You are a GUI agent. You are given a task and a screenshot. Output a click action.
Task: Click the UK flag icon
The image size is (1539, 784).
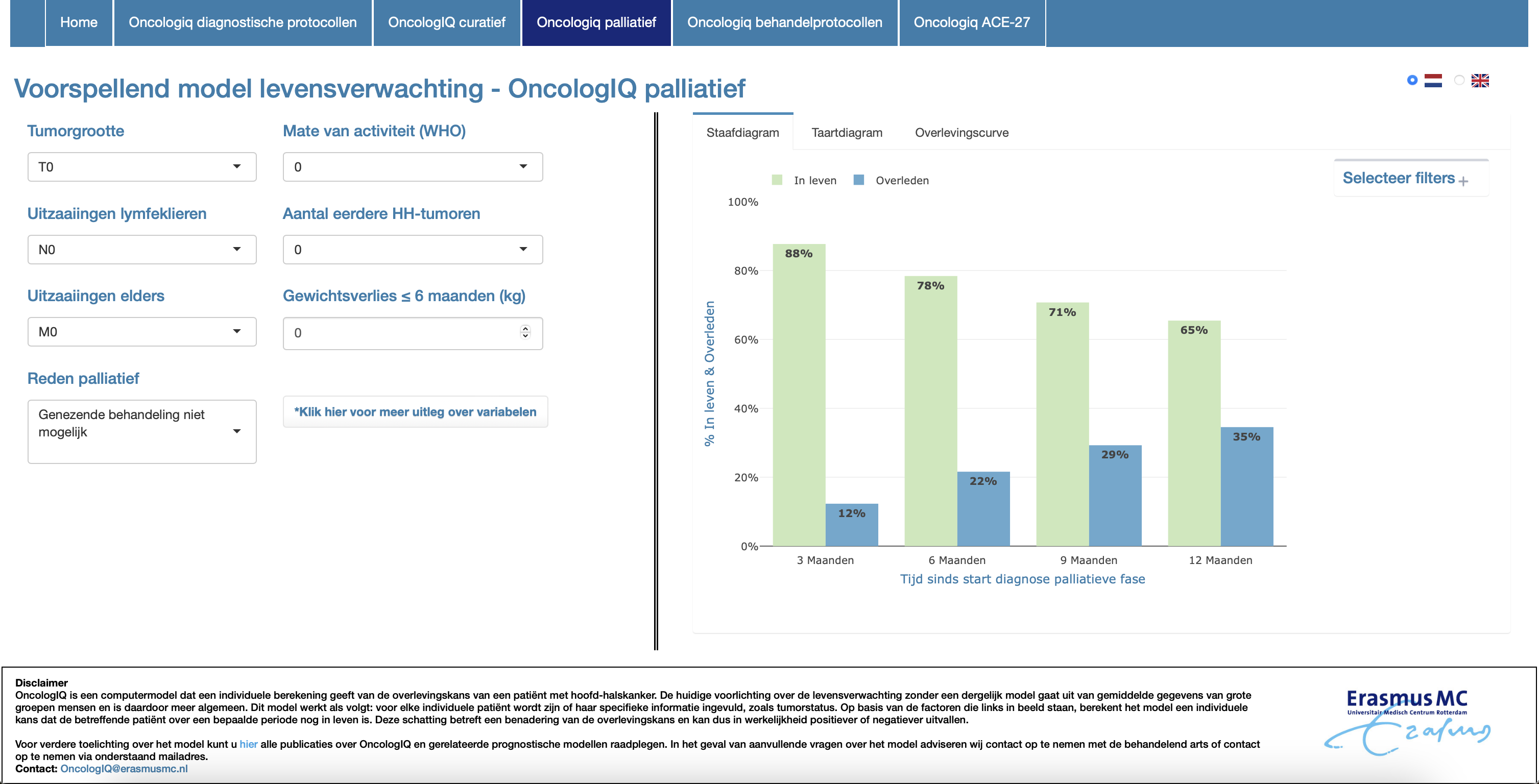1480,81
